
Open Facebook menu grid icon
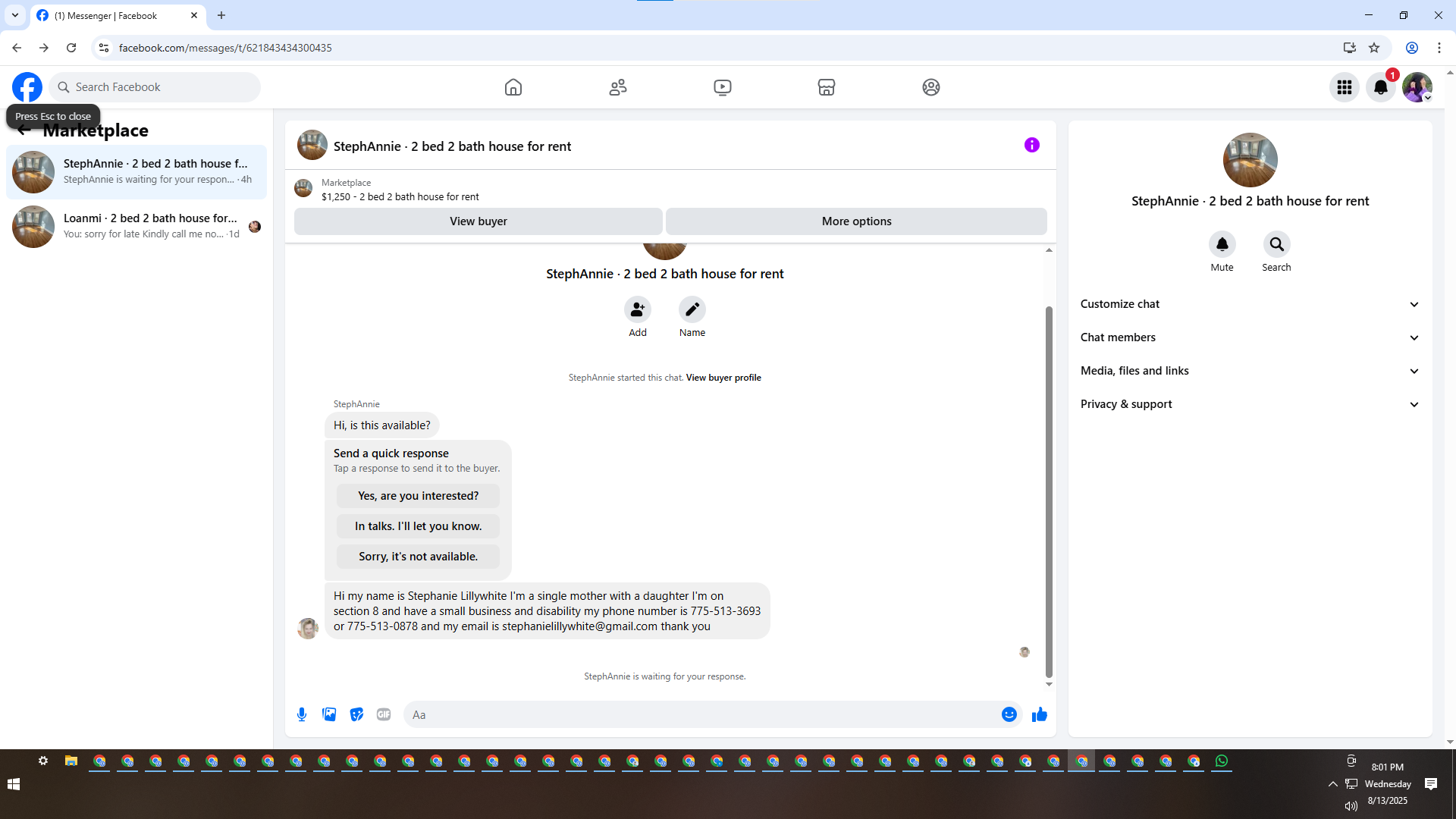click(1344, 87)
